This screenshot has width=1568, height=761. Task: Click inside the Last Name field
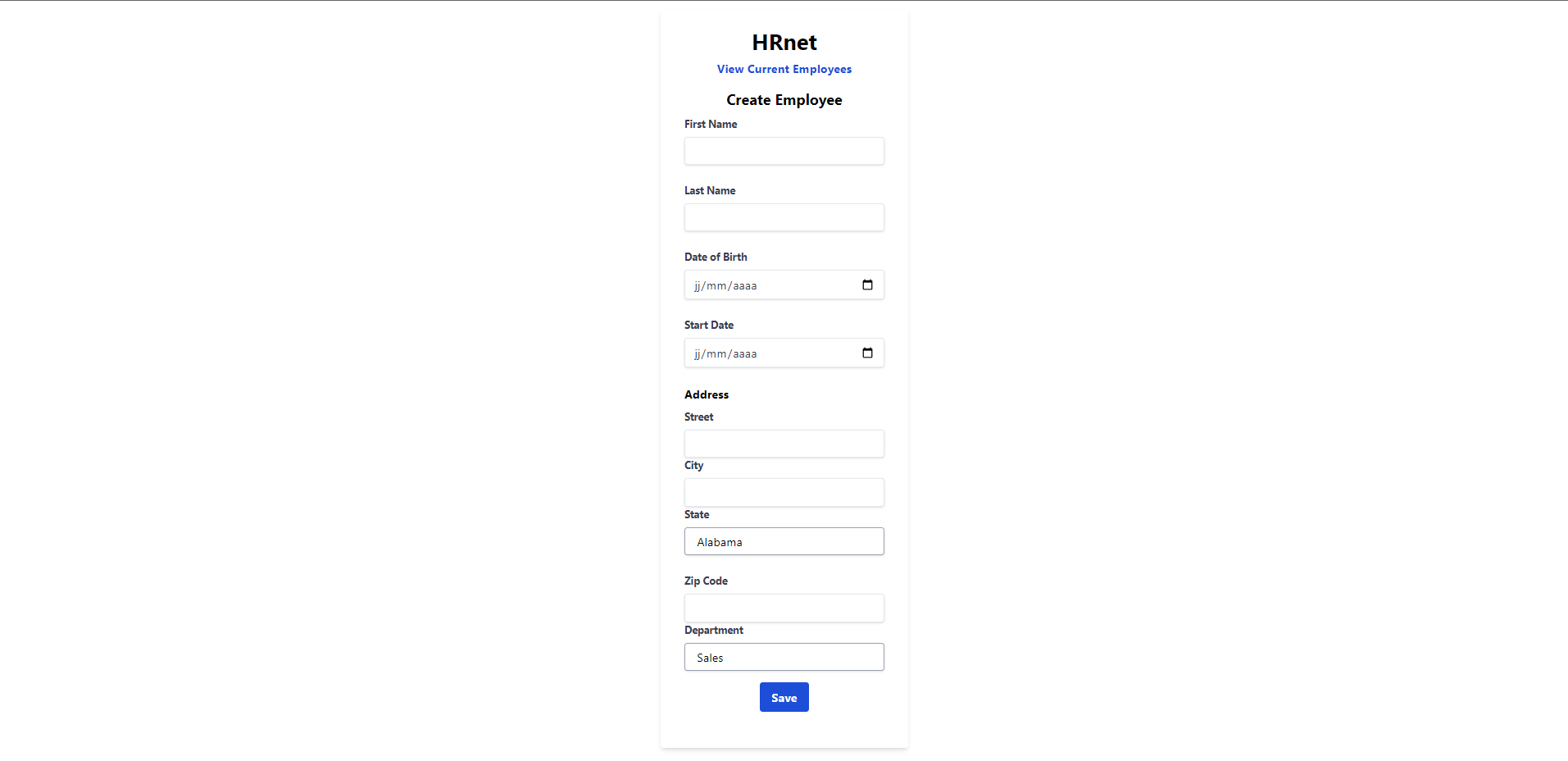784,217
